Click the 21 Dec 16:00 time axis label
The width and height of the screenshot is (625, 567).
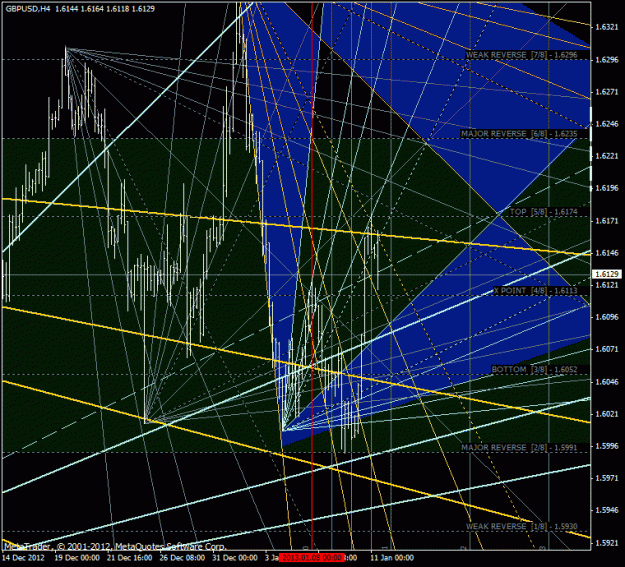tap(129, 557)
